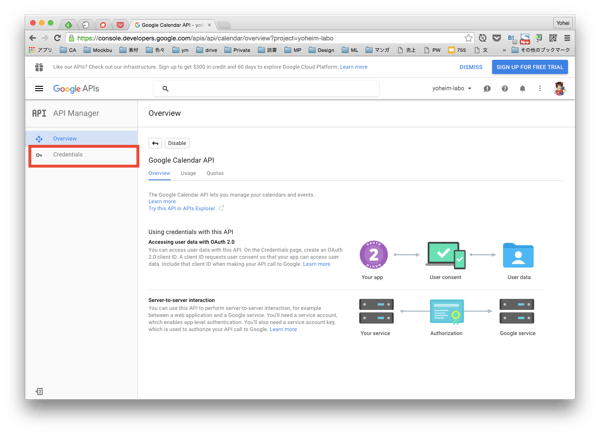600x435 pixels.
Task: Click SIGN UP FOR FREE TRIAL
Action: 530,67
